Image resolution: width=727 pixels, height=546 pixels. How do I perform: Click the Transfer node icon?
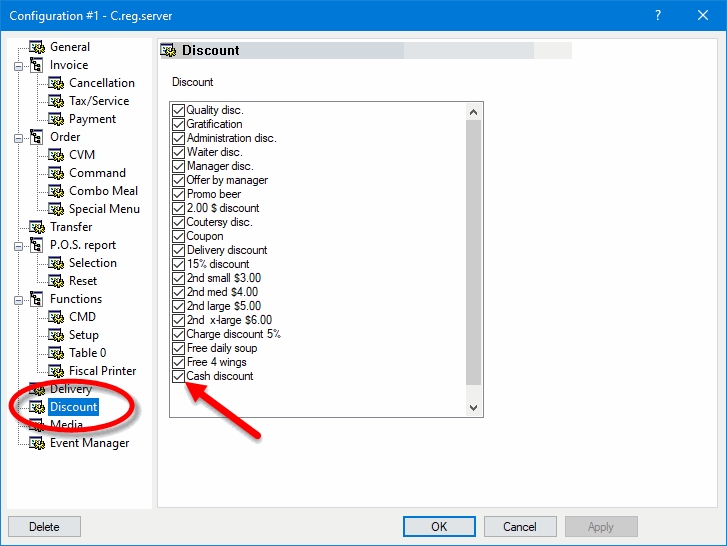37,227
